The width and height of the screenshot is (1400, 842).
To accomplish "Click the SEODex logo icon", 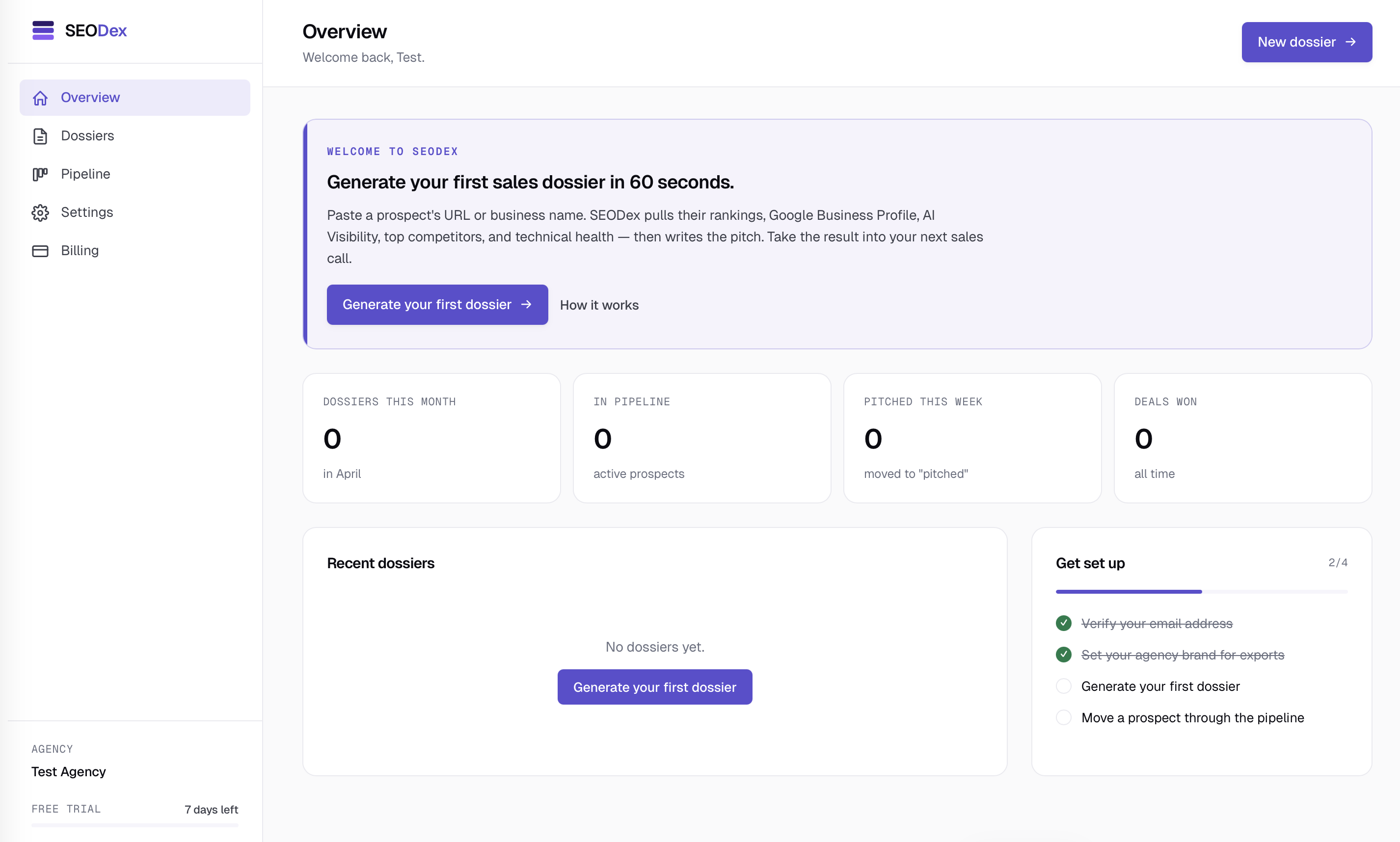I will pyautogui.click(x=43, y=30).
